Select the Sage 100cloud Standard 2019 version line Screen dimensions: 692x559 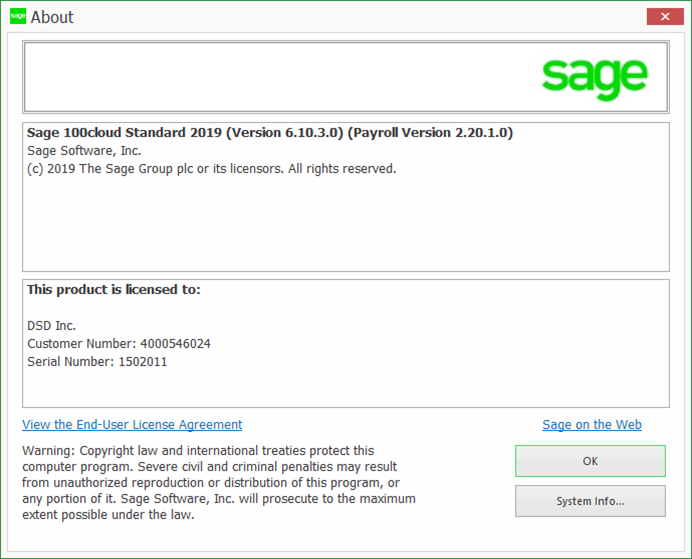point(270,133)
